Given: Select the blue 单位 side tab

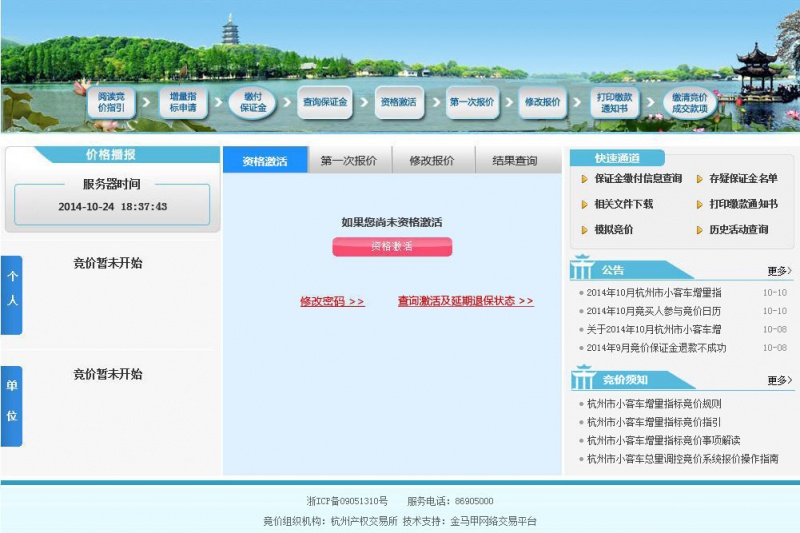Looking at the screenshot, I should 12,405.
